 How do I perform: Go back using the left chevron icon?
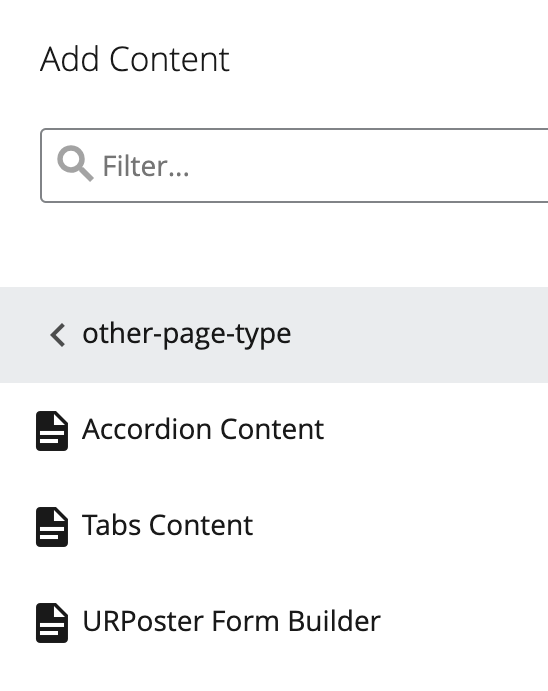58,335
